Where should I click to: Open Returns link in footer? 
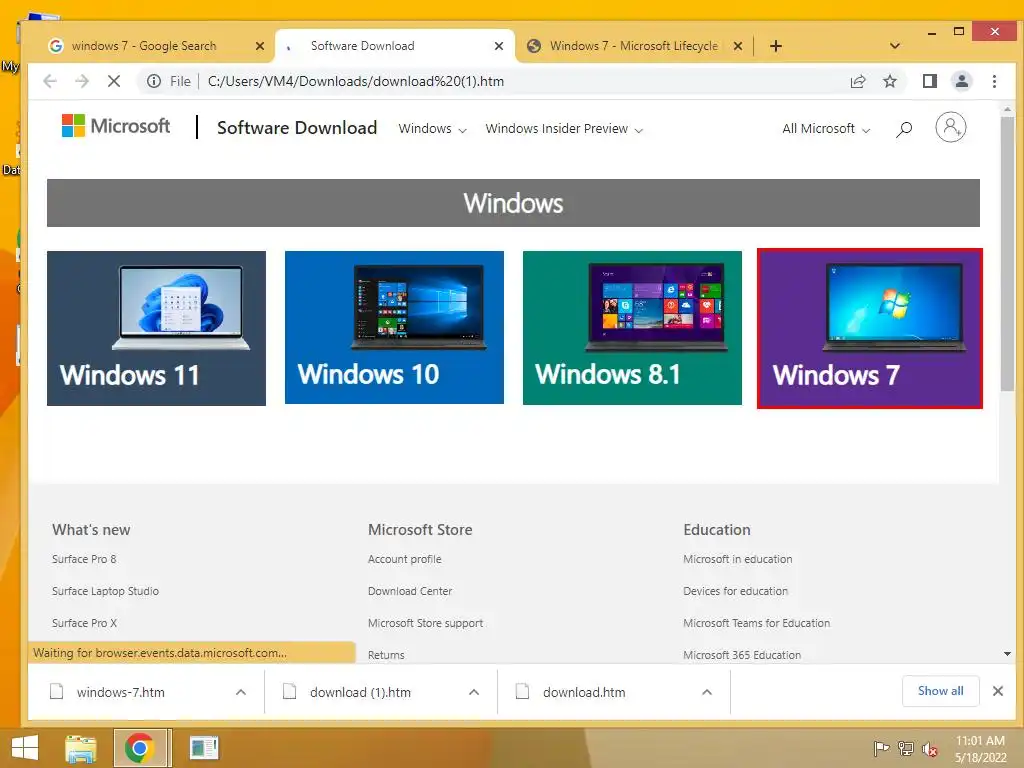[x=386, y=655]
